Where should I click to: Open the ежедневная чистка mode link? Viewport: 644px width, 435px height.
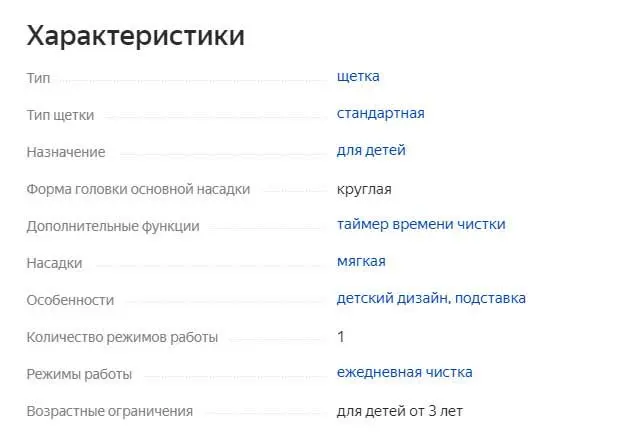[x=404, y=372]
